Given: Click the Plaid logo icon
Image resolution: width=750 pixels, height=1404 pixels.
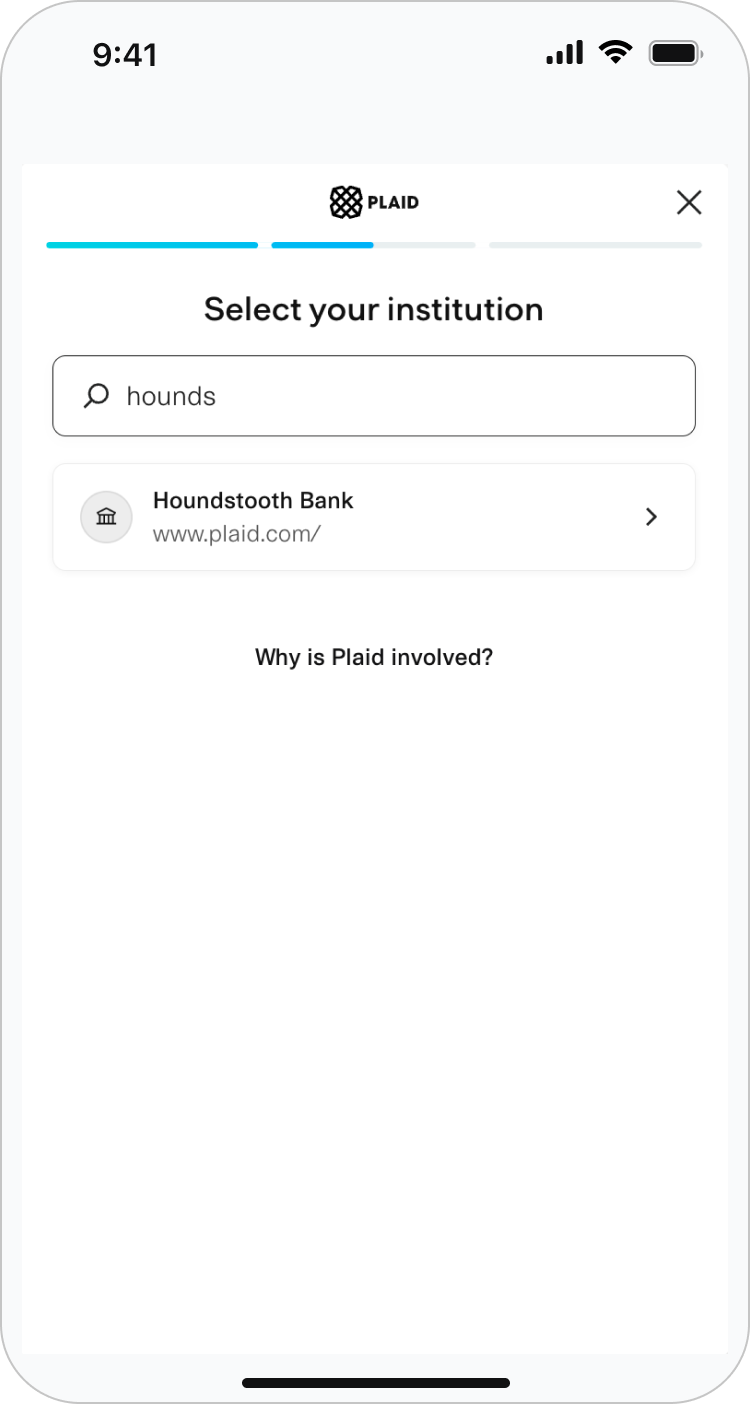Looking at the screenshot, I should [345, 202].
